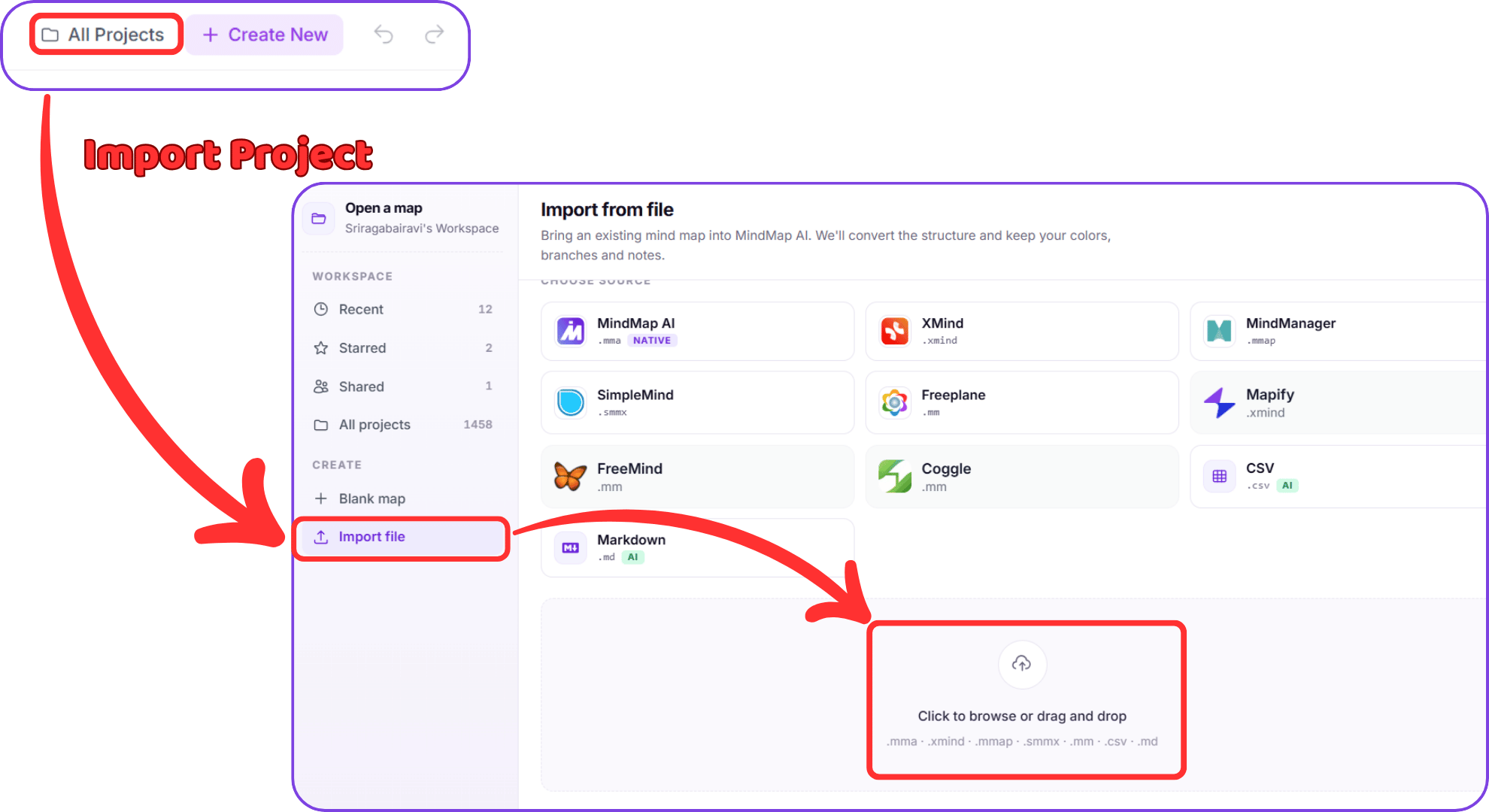Viewport: 1489px width, 812px height.
Task: Click "Click to browse or drag and drop"
Action: 1022,716
